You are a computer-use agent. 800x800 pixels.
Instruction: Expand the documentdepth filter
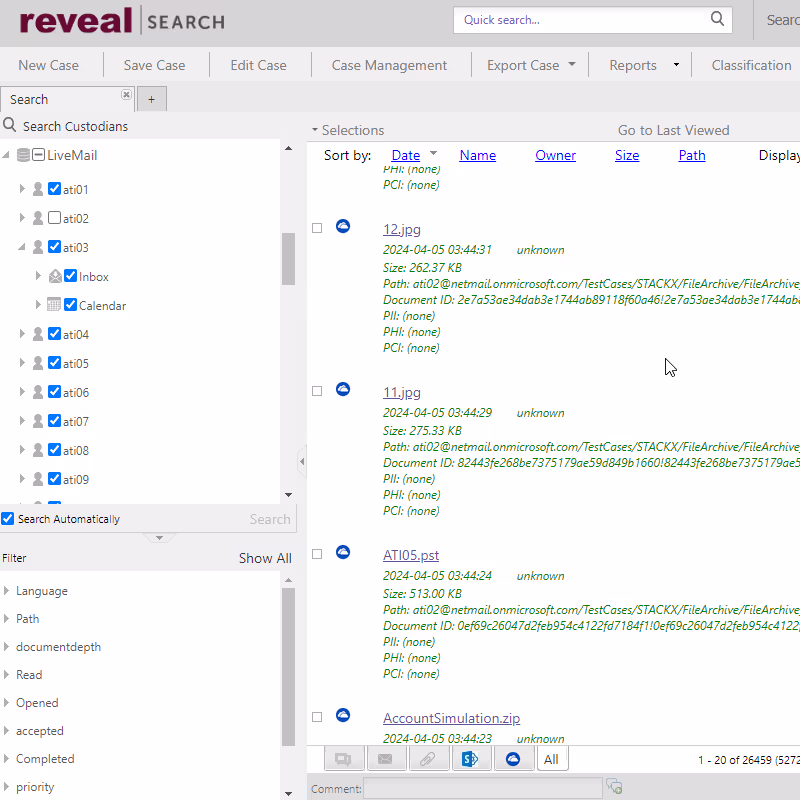pos(6,647)
